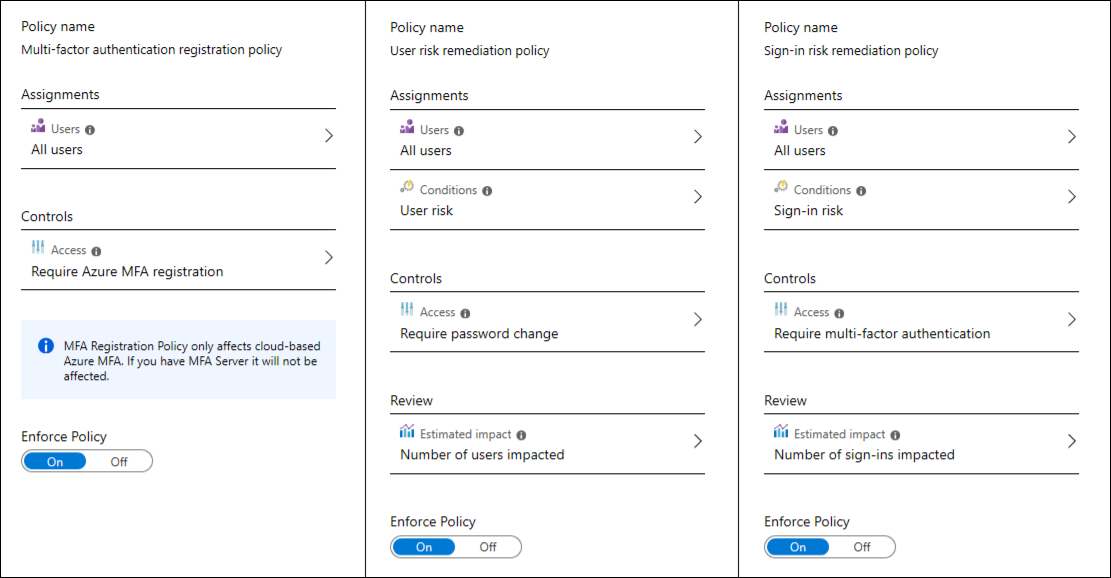The image size is (1111, 578).
Task: Expand Users chevron in MFA registration policy
Action: (328, 136)
